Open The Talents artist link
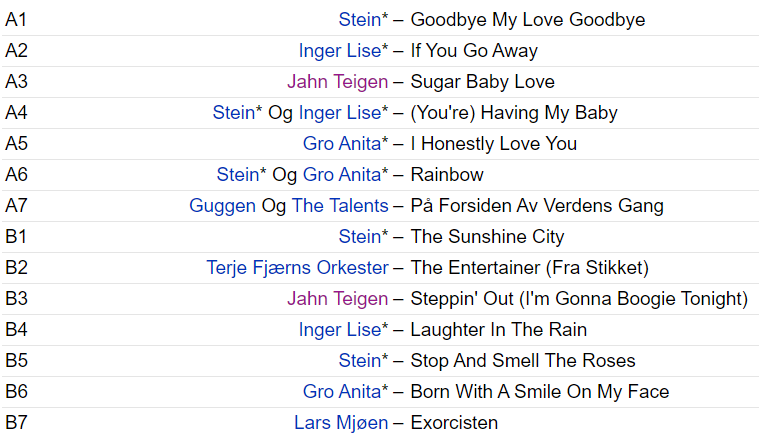This screenshot has height=444, width=759. (x=340, y=206)
